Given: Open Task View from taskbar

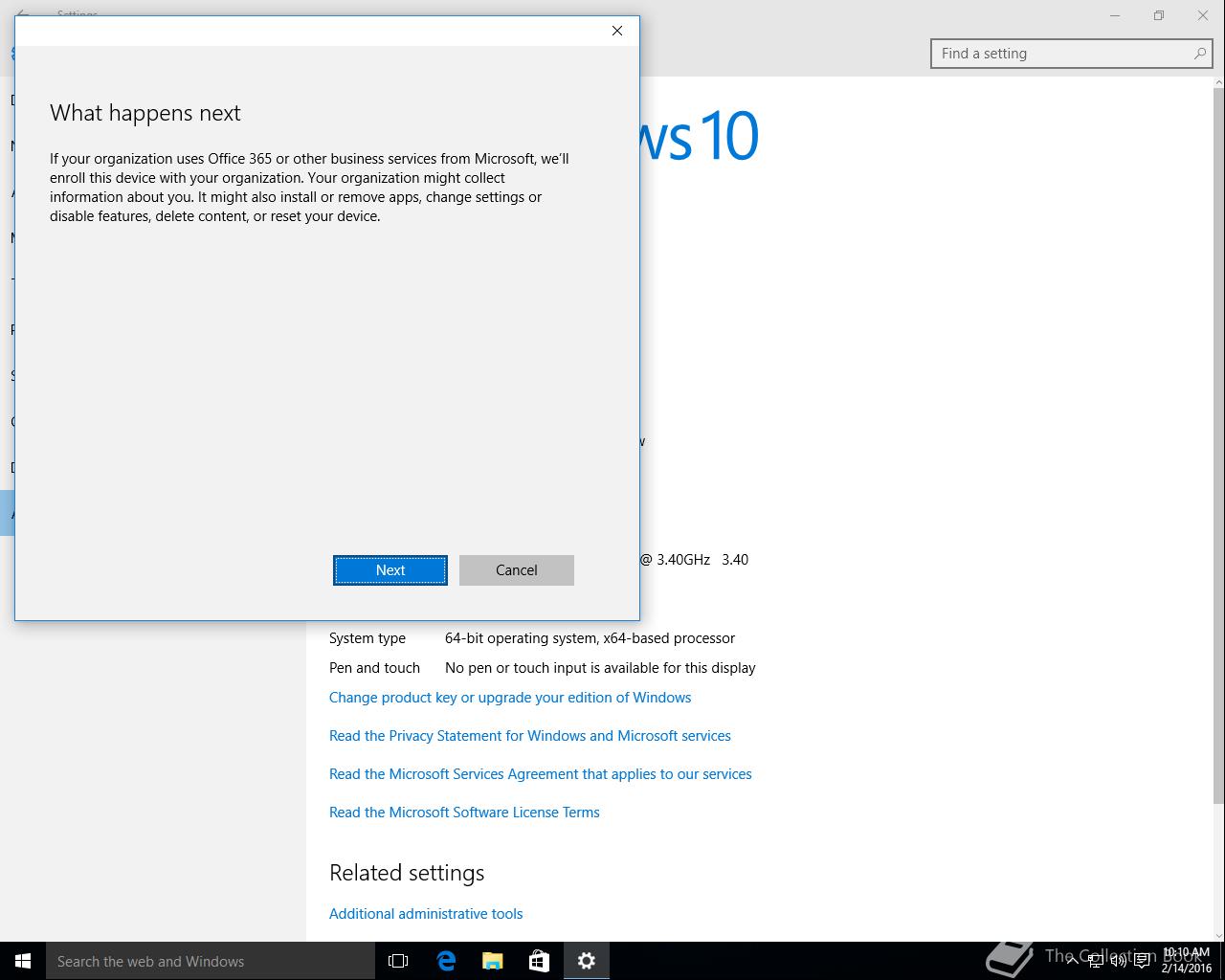Looking at the screenshot, I should [x=398, y=961].
